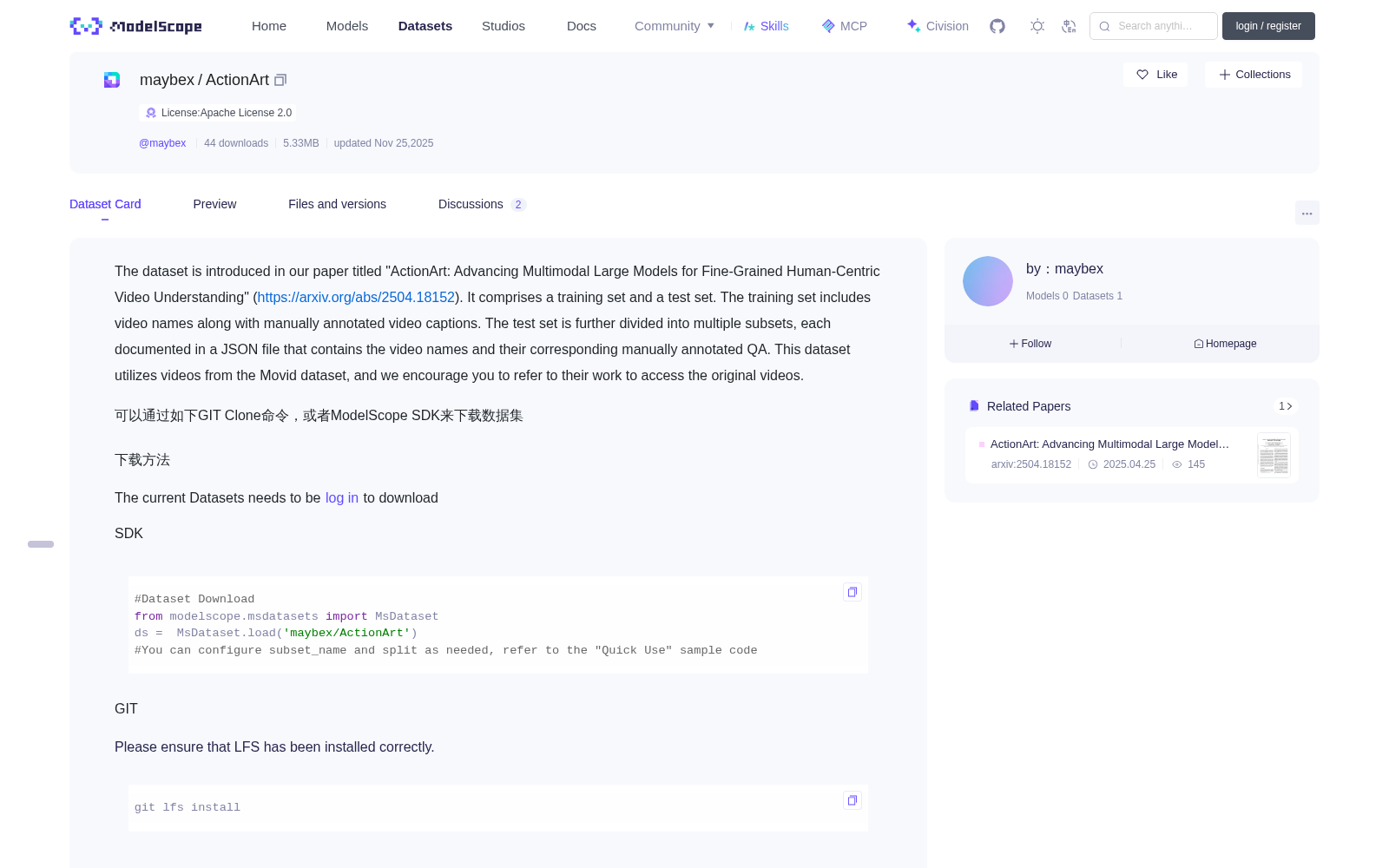
Task: Click the 44 downloads text
Action: click(x=236, y=143)
